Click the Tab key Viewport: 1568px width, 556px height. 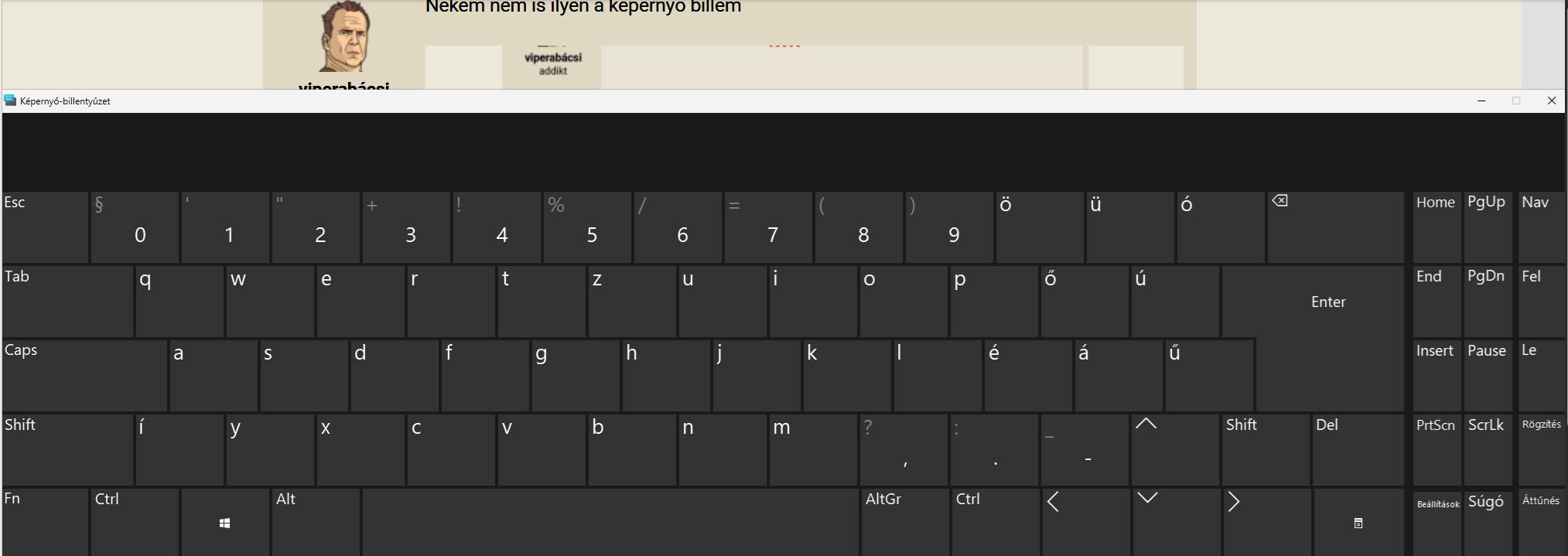point(67,302)
